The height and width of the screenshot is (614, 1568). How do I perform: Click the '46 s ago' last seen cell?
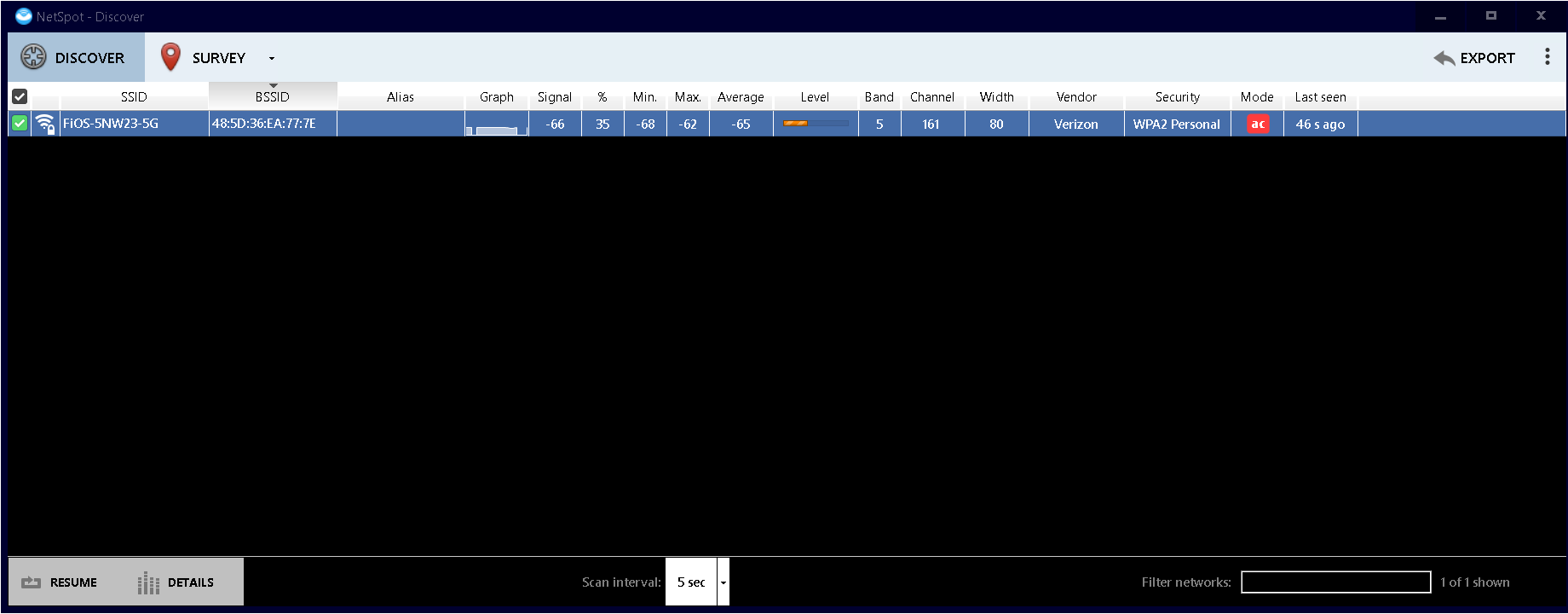1321,125
